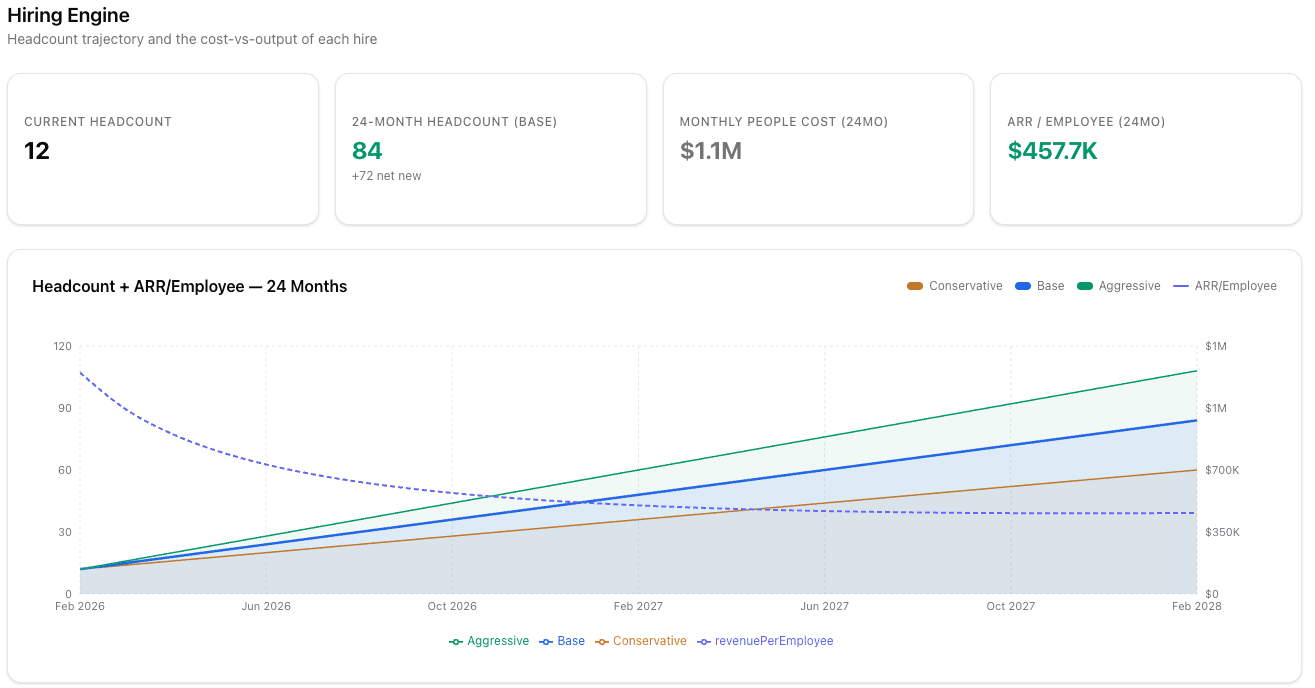Select the Feb 2027 x-axis label

tap(638, 606)
